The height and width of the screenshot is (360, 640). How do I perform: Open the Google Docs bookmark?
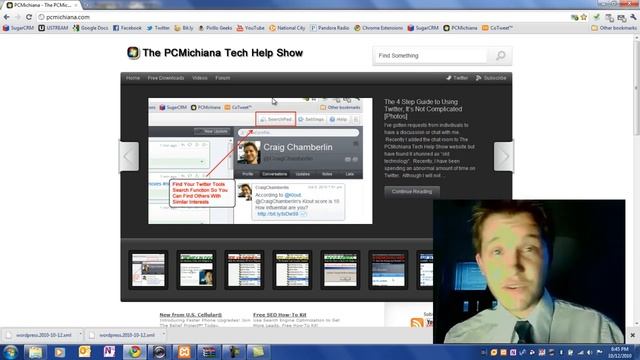91,28
